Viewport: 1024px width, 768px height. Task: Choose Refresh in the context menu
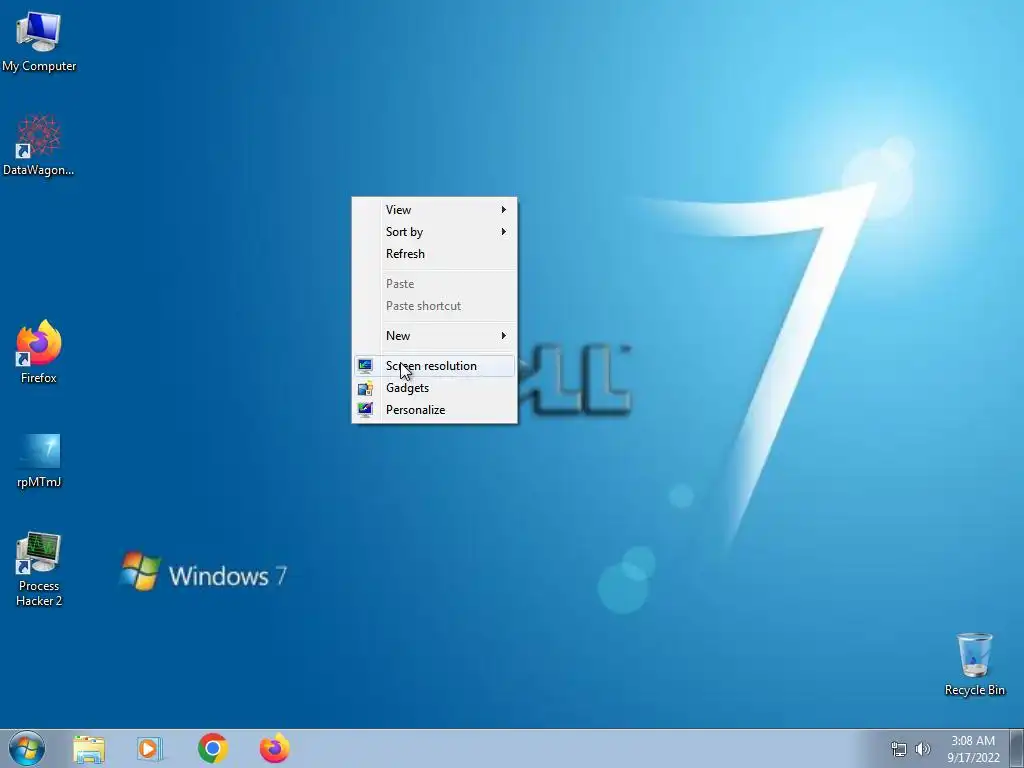point(434,254)
